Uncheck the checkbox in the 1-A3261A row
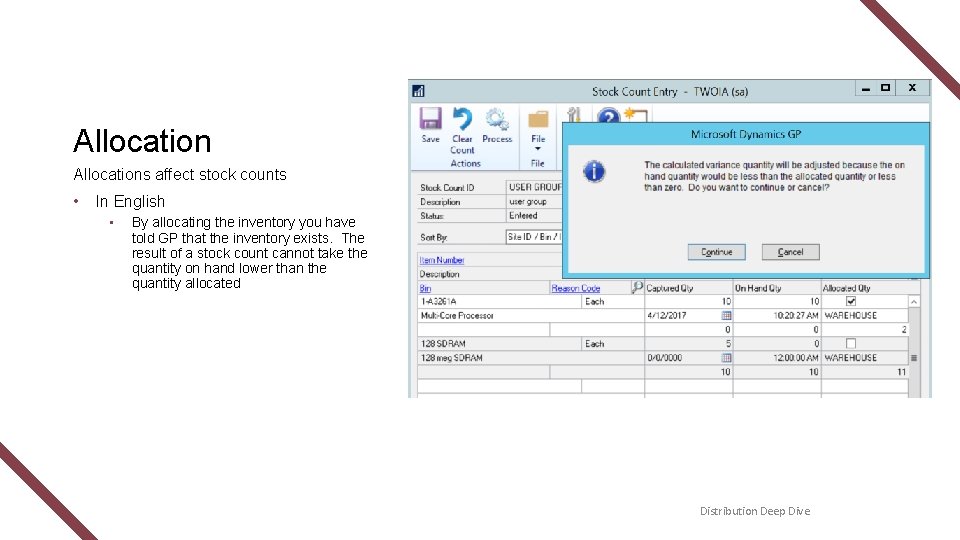The image size is (960, 540). tap(850, 301)
